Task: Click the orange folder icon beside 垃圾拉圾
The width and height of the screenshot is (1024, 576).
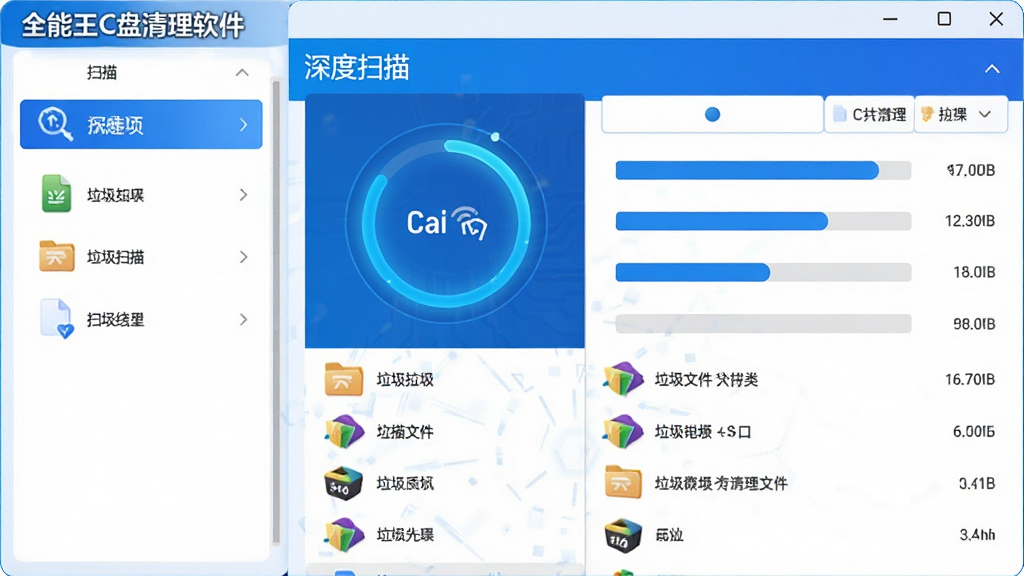Action: coord(344,379)
